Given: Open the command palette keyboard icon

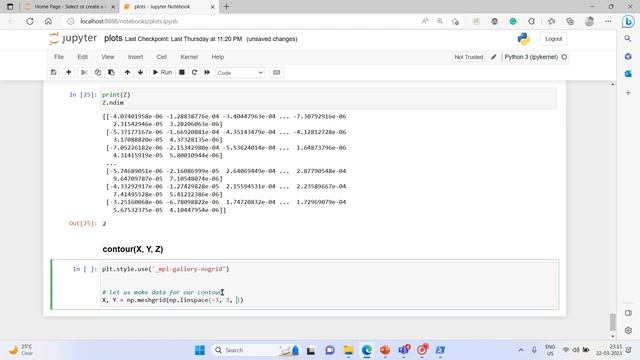Looking at the screenshot, I should click(x=276, y=72).
